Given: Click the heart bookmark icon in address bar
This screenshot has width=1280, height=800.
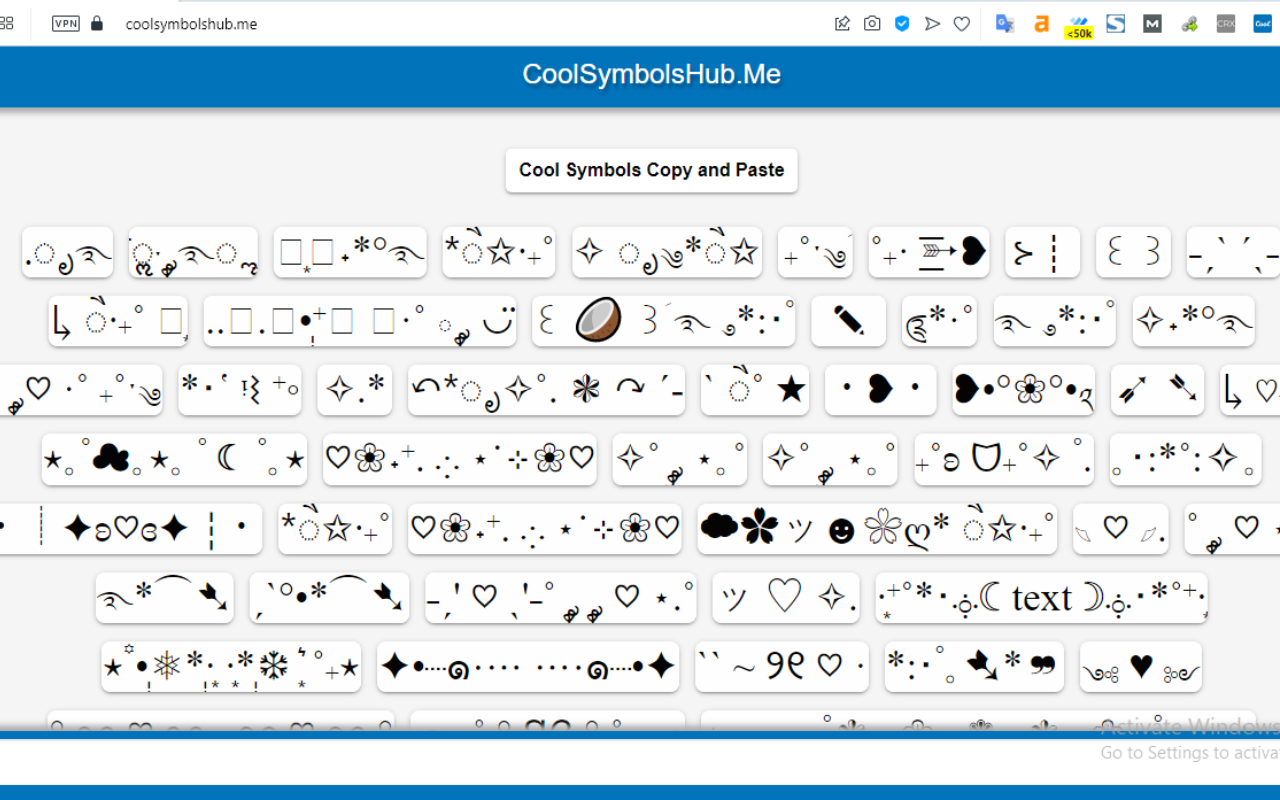Looking at the screenshot, I should pyautogui.click(x=962, y=23).
